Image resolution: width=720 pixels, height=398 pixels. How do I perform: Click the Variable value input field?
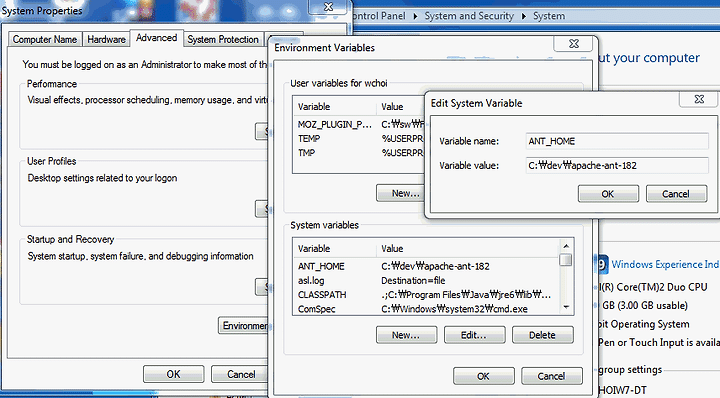pyautogui.click(x=617, y=165)
